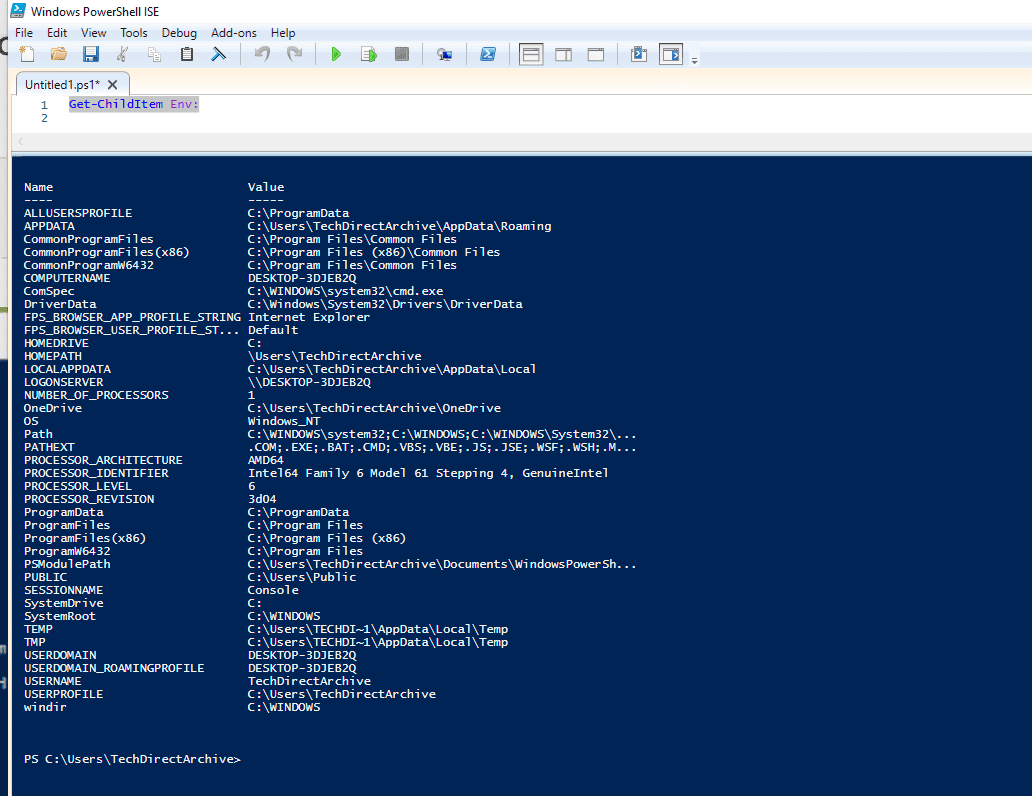This screenshot has width=1032, height=796.
Task: Expand the toolbar overflow options arrow
Action: click(x=694, y=60)
